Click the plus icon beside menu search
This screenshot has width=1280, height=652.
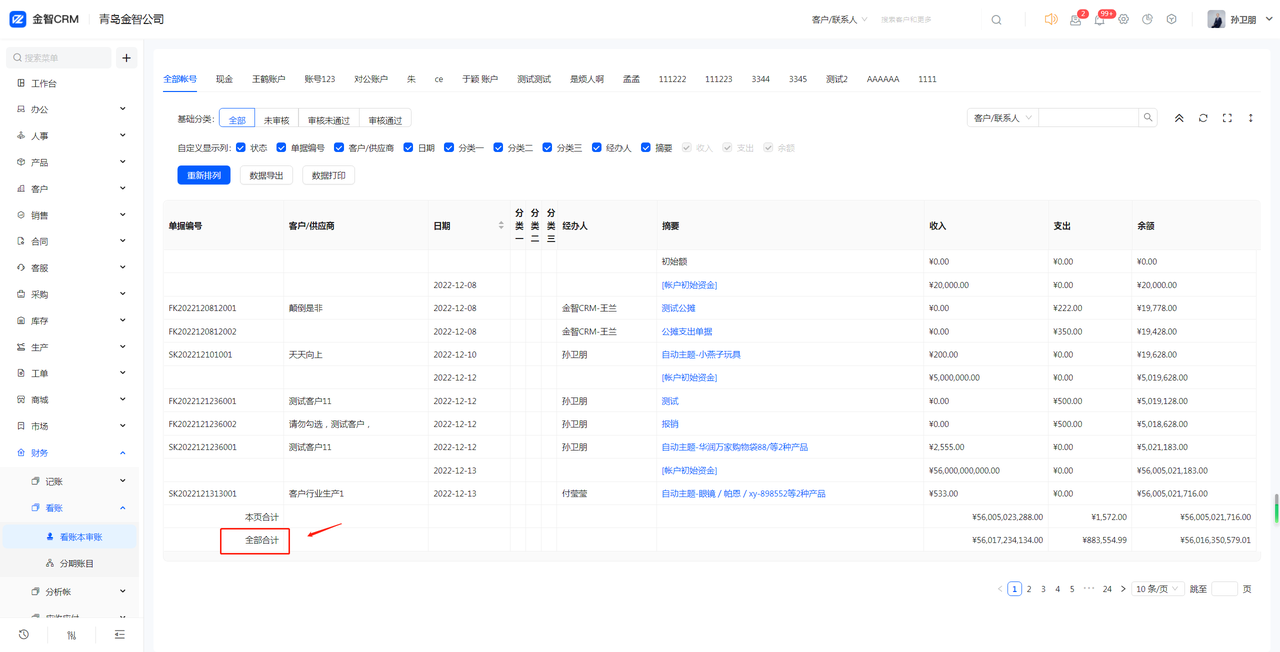(127, 58)
